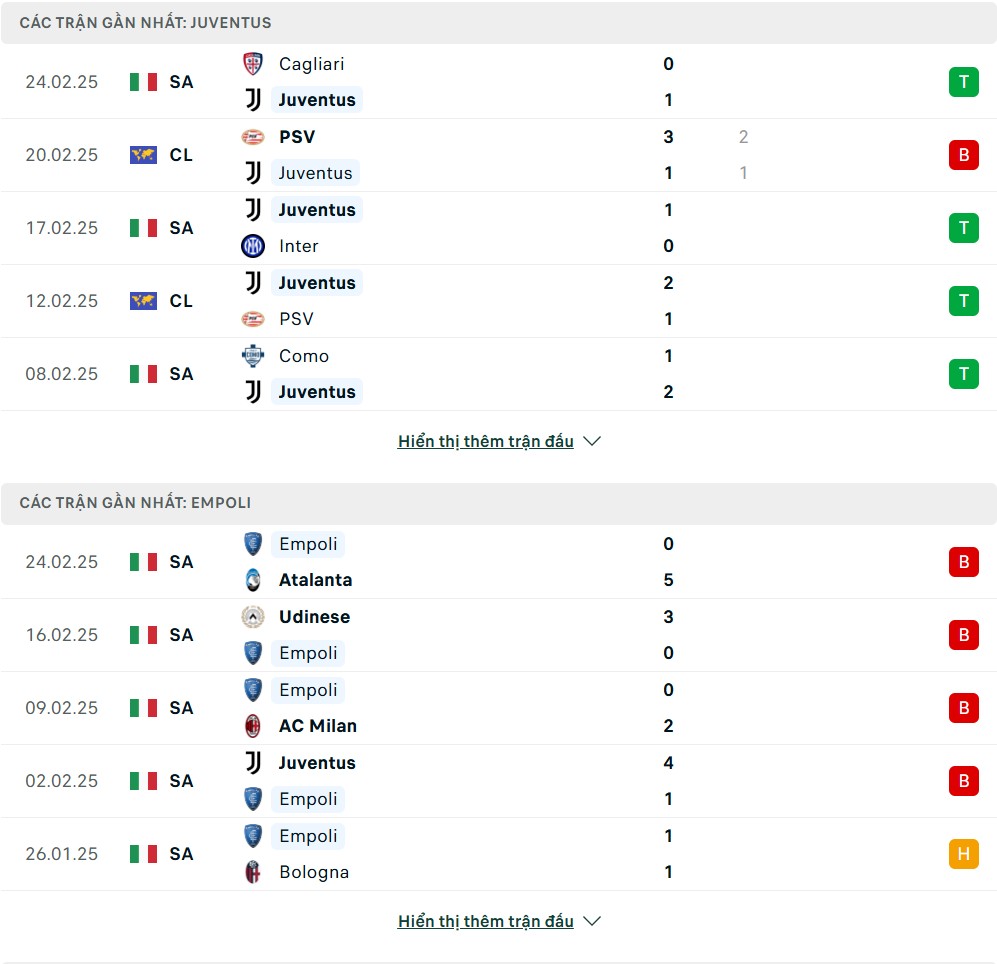The width and height of the screenshot is (997, 964).
Task: Click the CL competition flag on 12.02.25
Action: tap(143, 301)
